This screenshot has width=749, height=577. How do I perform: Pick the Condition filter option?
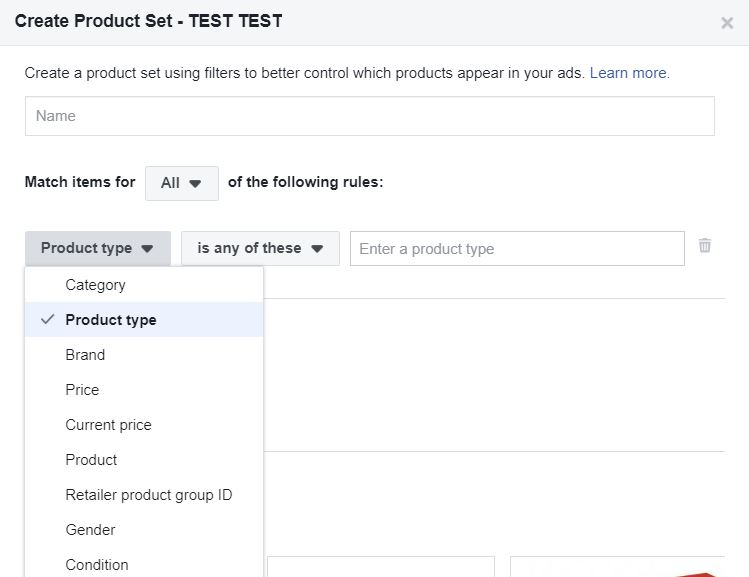(96, 564)
